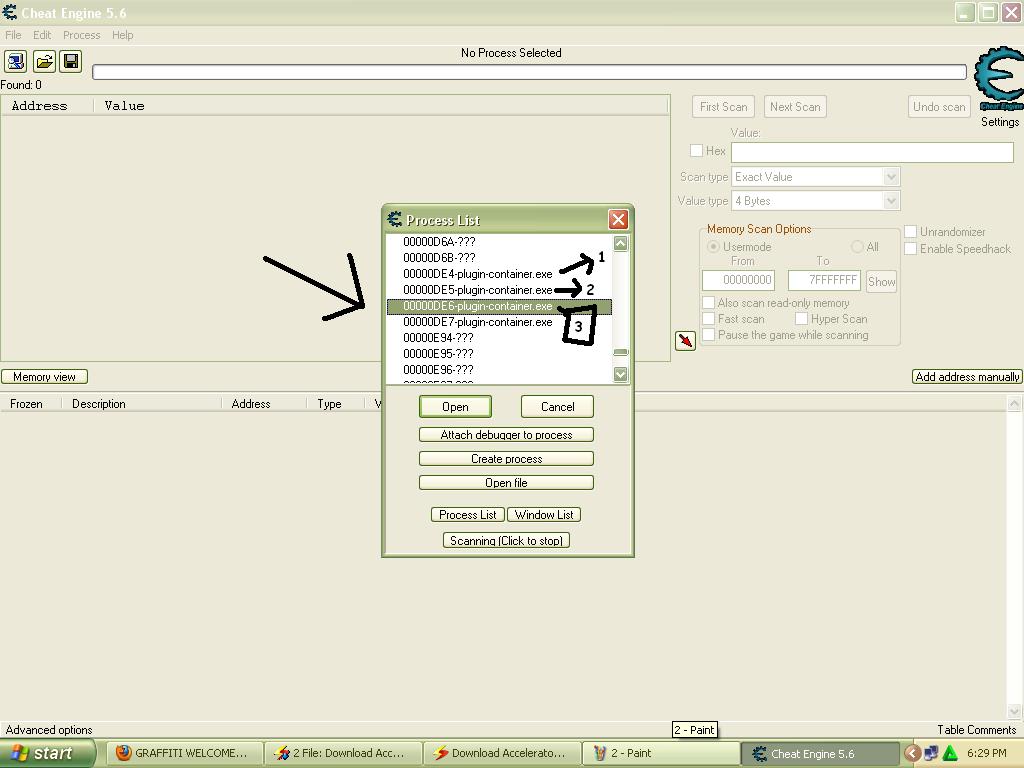Click the Open button in Process List

pos(455,407)
